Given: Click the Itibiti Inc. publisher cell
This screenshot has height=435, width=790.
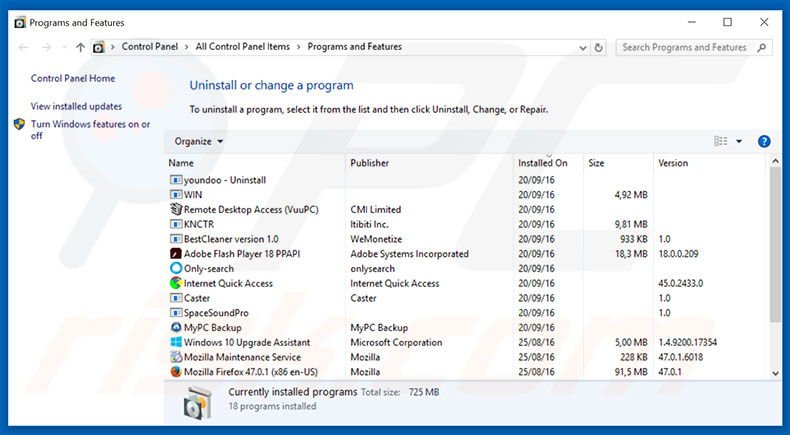Looking at the screenshot, I should coord(369,224).
